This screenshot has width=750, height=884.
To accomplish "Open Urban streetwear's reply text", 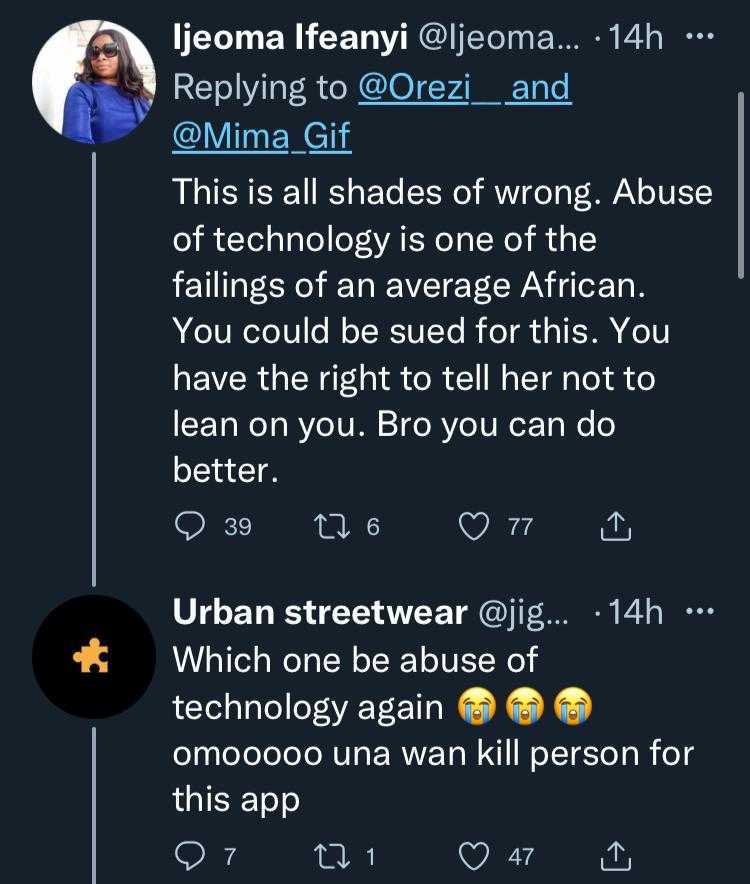I will click(430, 730).
